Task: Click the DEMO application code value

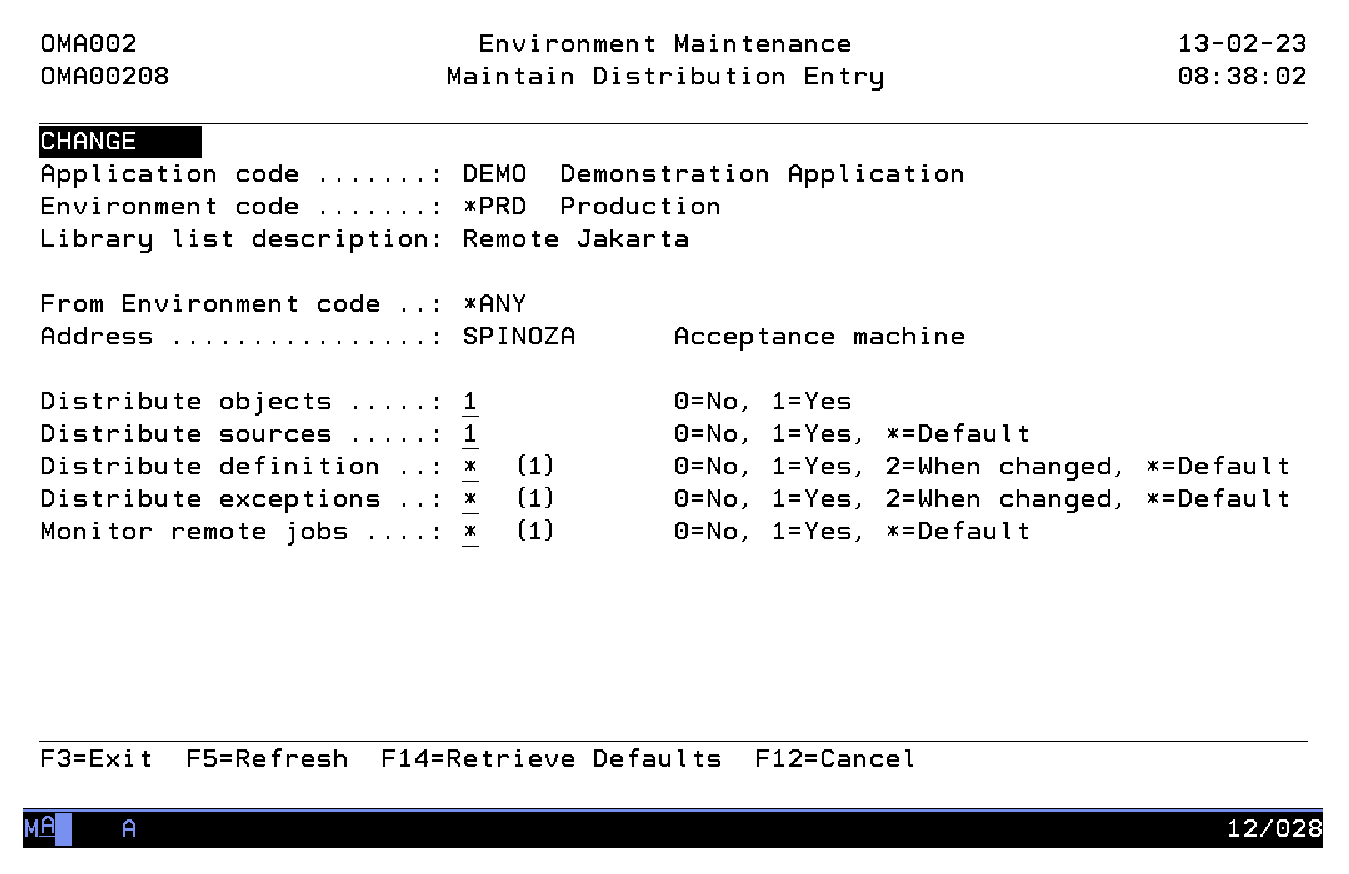Action: [494, 174]
